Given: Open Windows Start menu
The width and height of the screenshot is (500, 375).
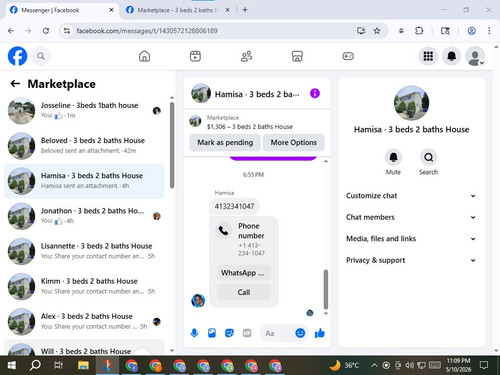Looking at the screenshot, I should [12, 365].
